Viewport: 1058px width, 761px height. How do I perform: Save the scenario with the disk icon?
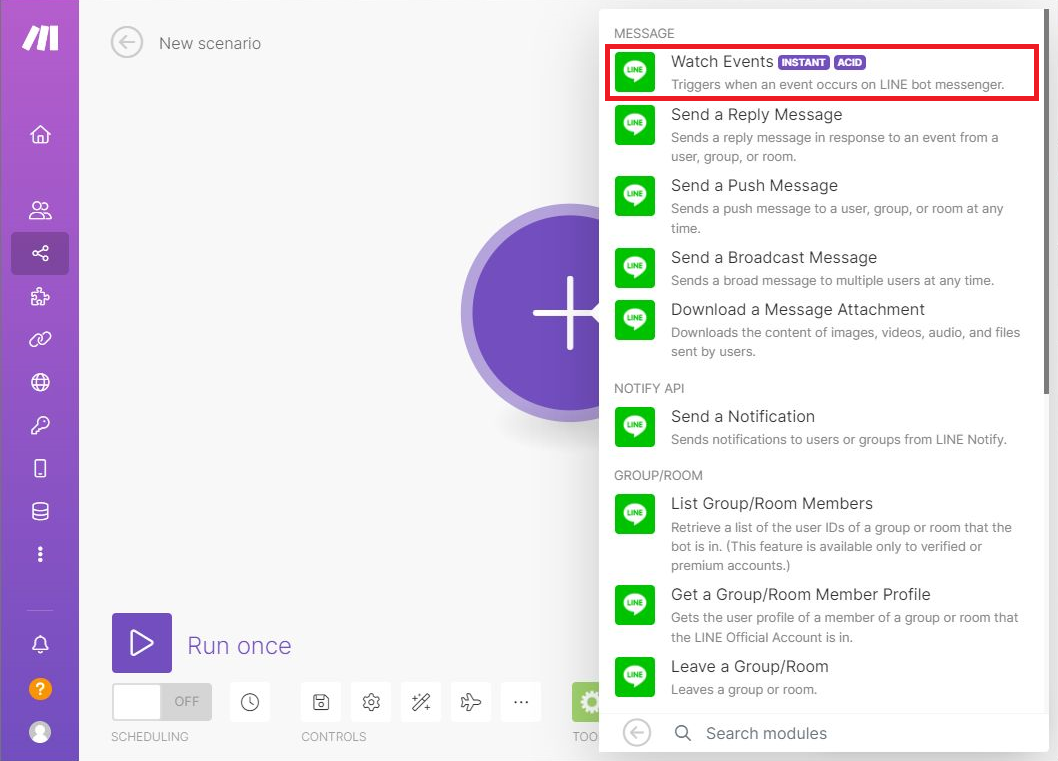coord(321,702)
